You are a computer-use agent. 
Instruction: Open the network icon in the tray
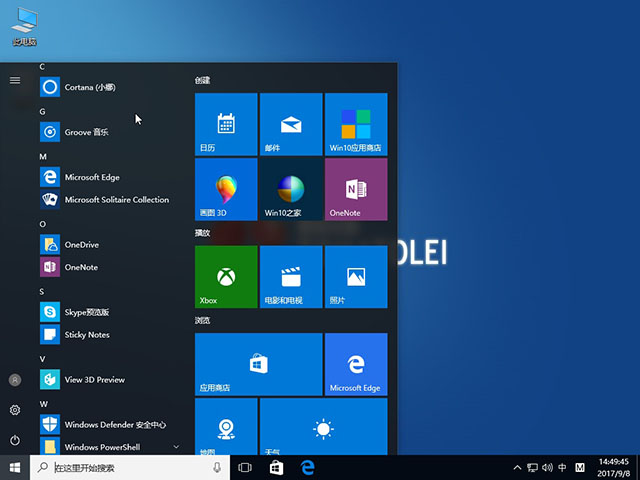(x=532, y=467)
